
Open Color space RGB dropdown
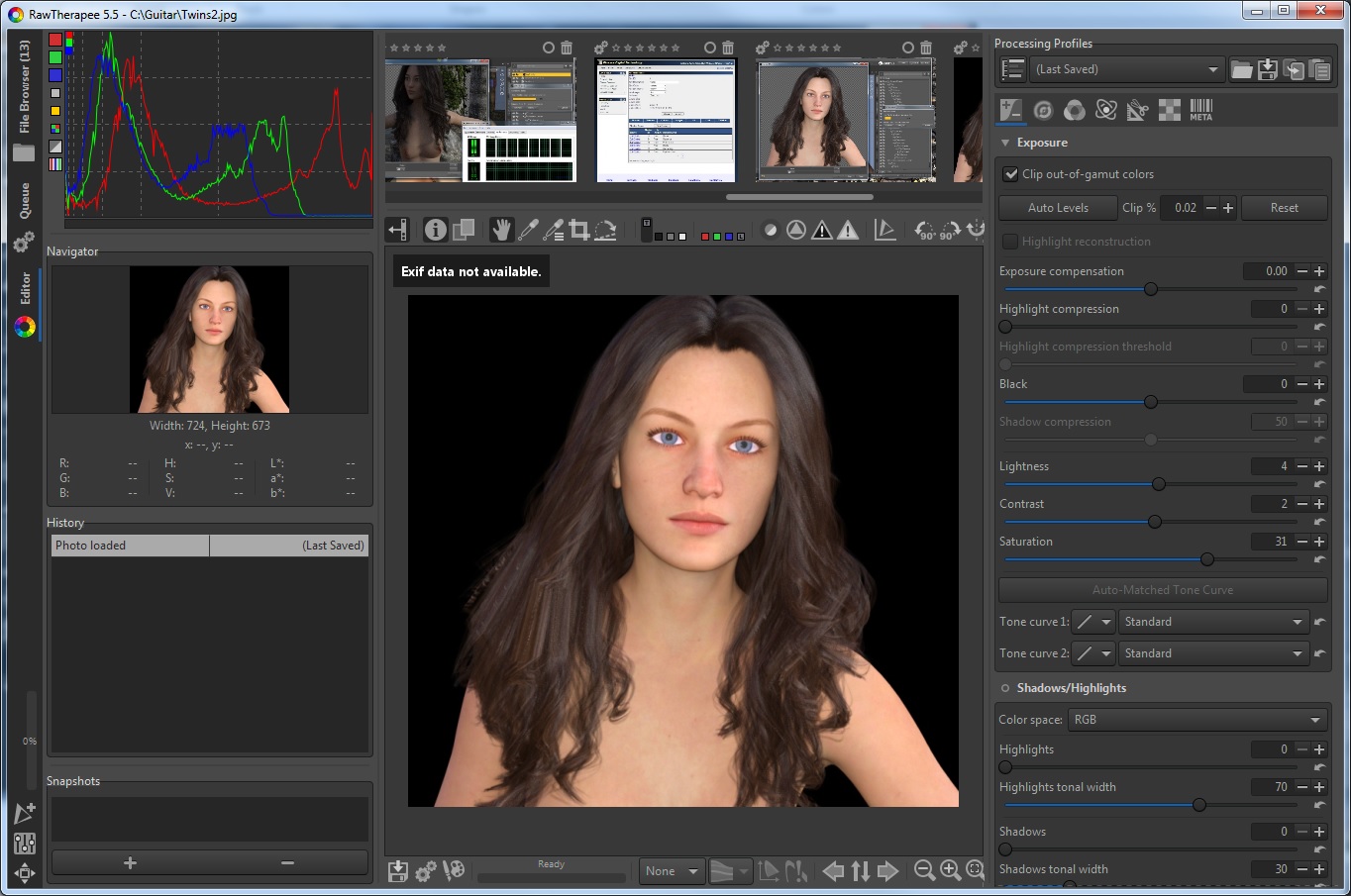[x=1197, y=720]
